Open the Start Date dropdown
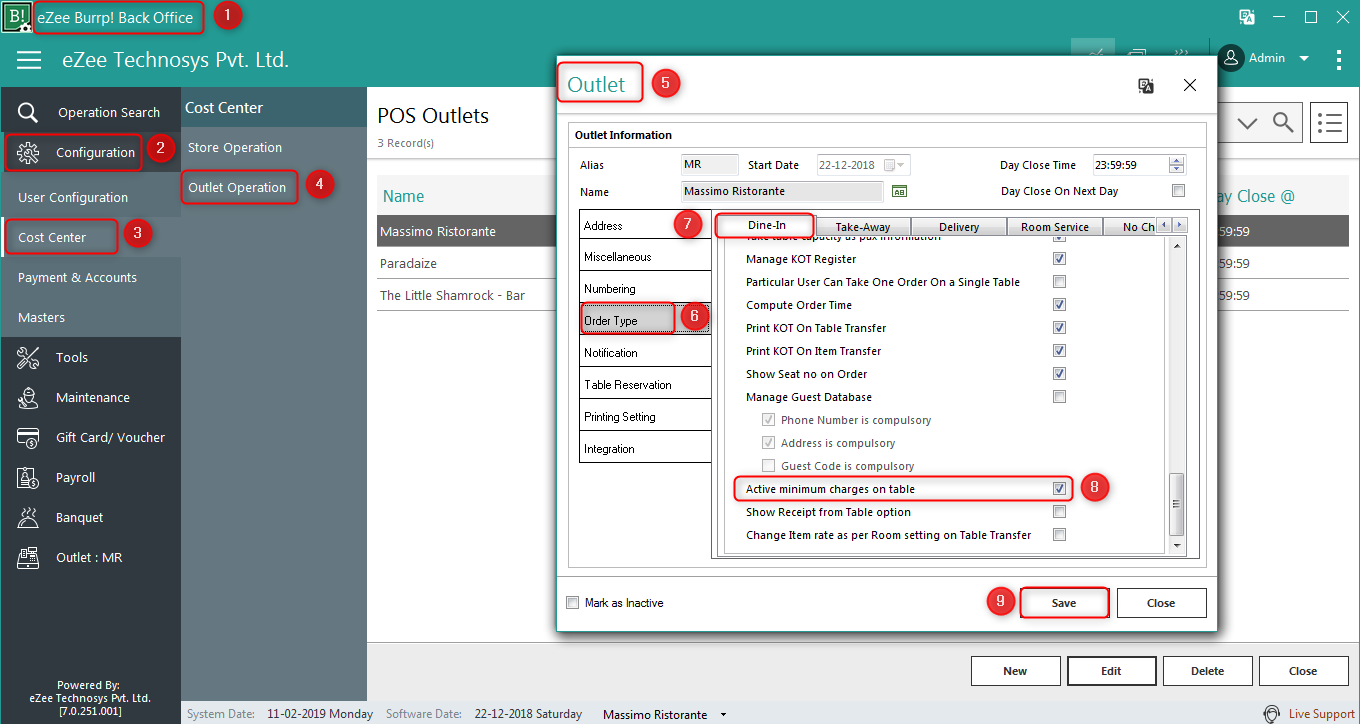 coord(901,165)
